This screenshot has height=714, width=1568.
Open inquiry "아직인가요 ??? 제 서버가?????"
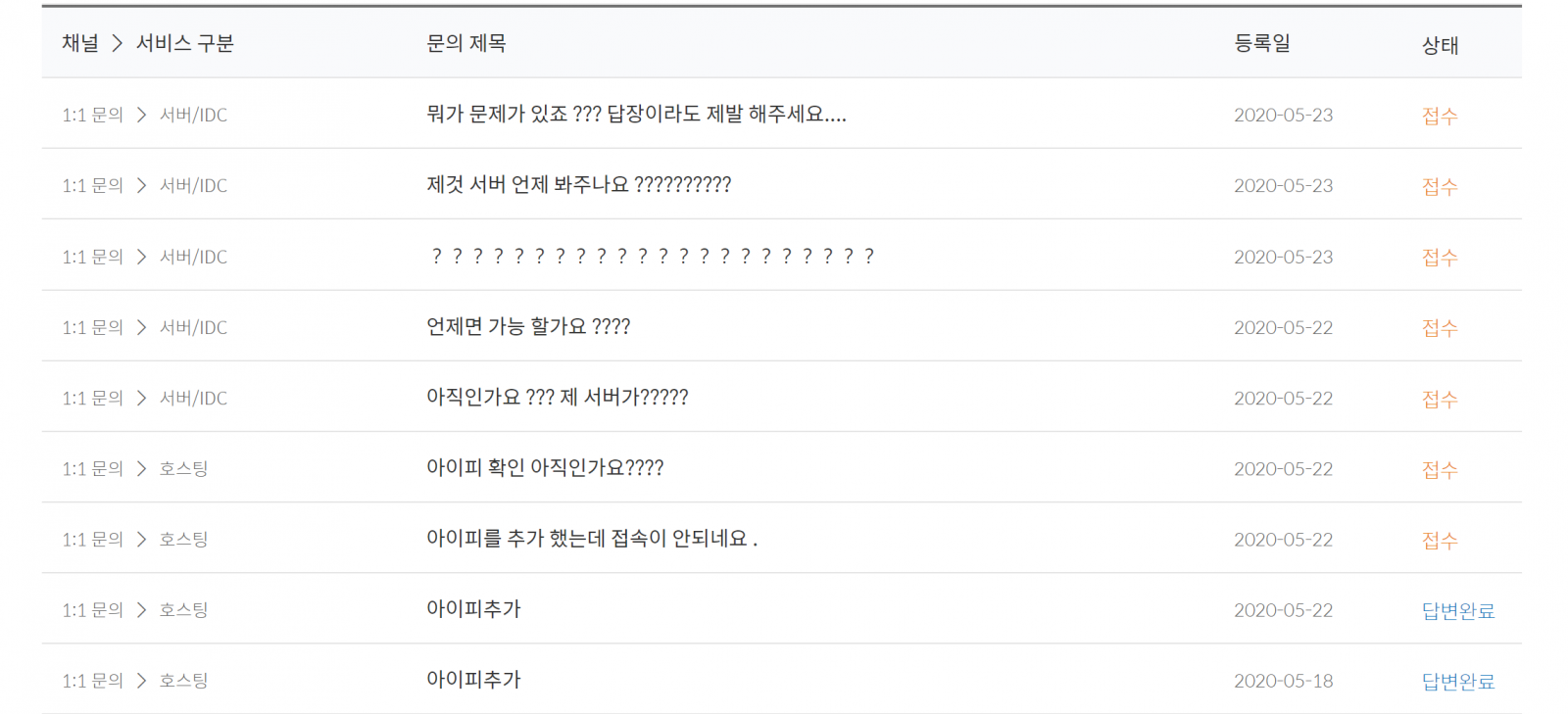[x=557, y=398]
